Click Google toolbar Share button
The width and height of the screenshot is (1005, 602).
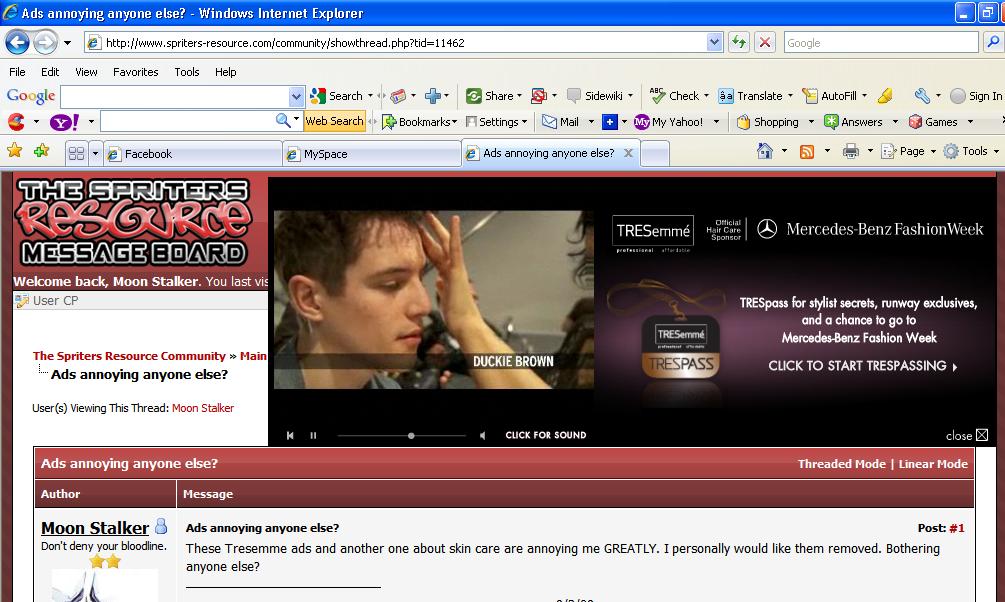[494, 96]
